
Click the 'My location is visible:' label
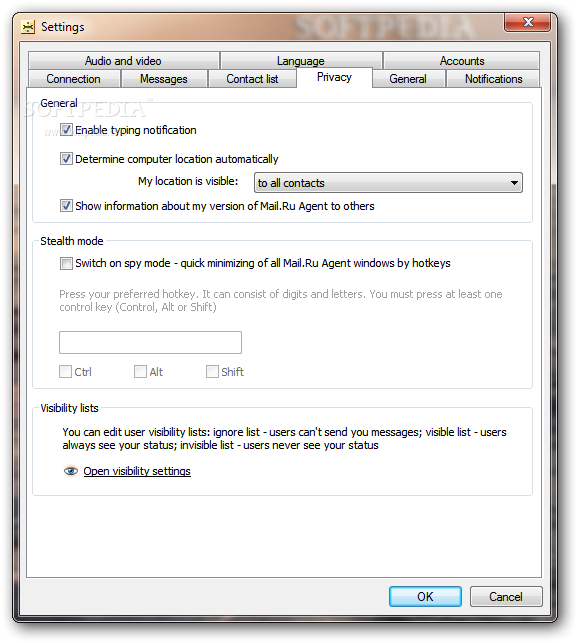point(188,181)
